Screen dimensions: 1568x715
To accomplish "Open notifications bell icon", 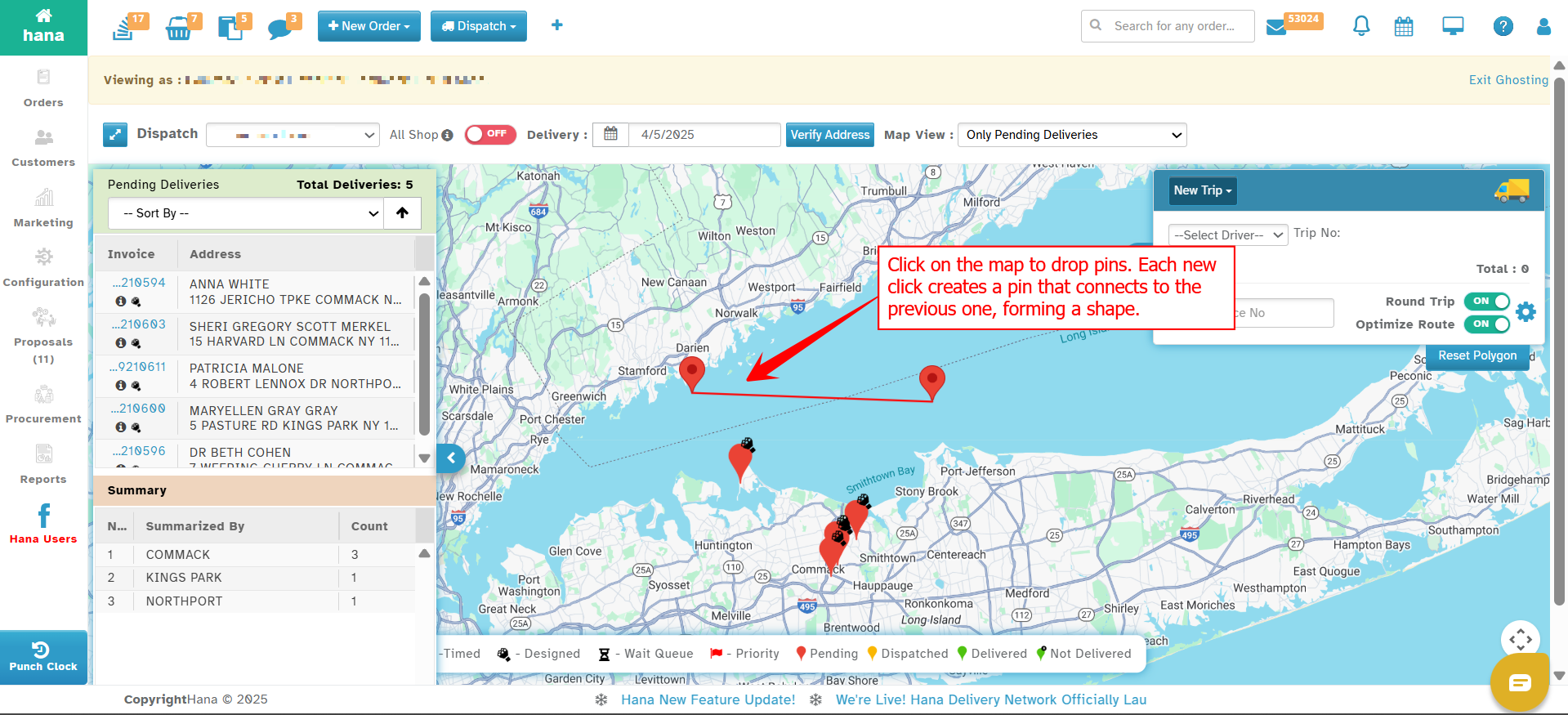I will click(1361, 26).
